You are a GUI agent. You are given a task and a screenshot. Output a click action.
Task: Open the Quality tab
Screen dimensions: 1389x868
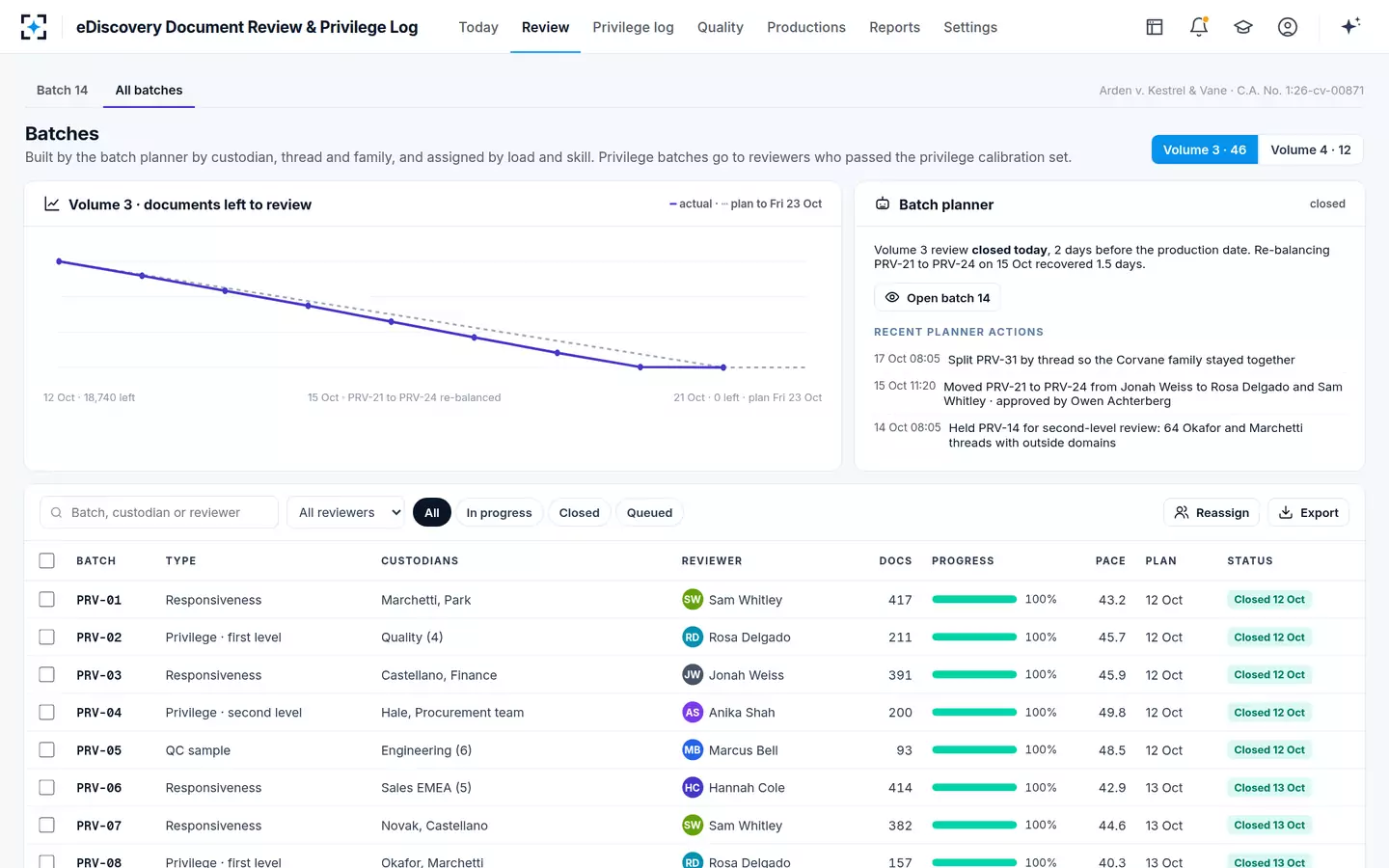(x=721, y=27)
